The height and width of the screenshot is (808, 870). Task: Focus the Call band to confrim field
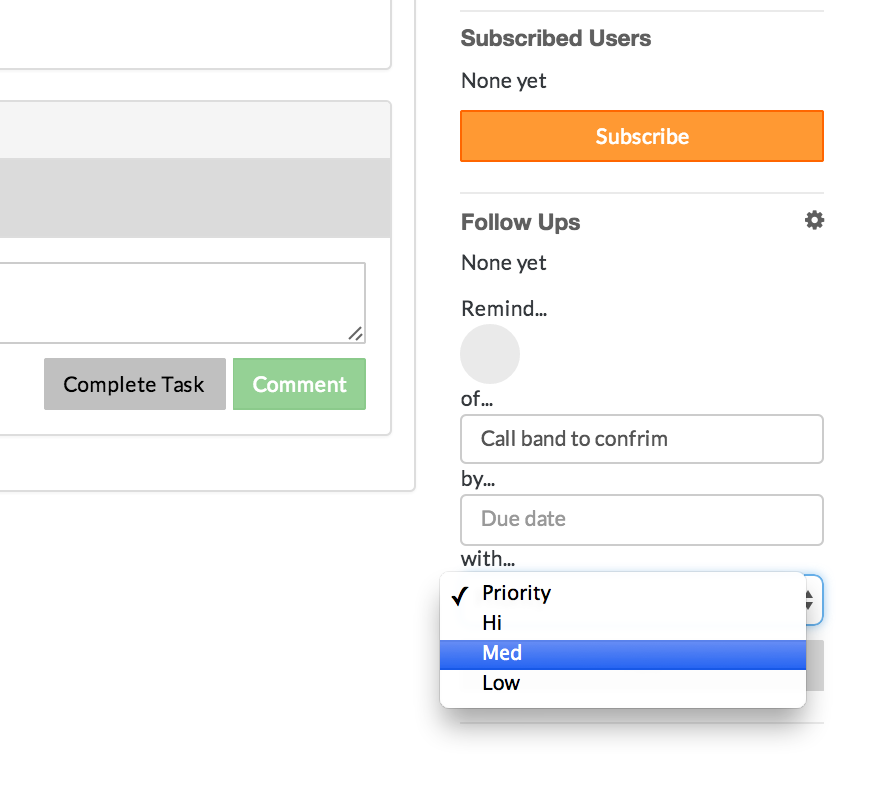pyautogui.click(x=641, y=439)
